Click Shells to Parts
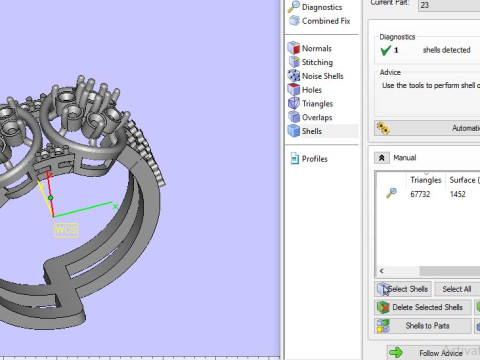Viewport: 480px width, 360px height. [x=423, y=326]
